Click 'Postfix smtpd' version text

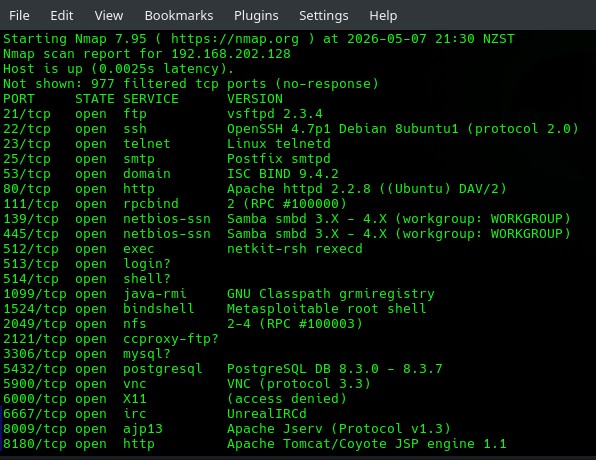pos(279,159)
